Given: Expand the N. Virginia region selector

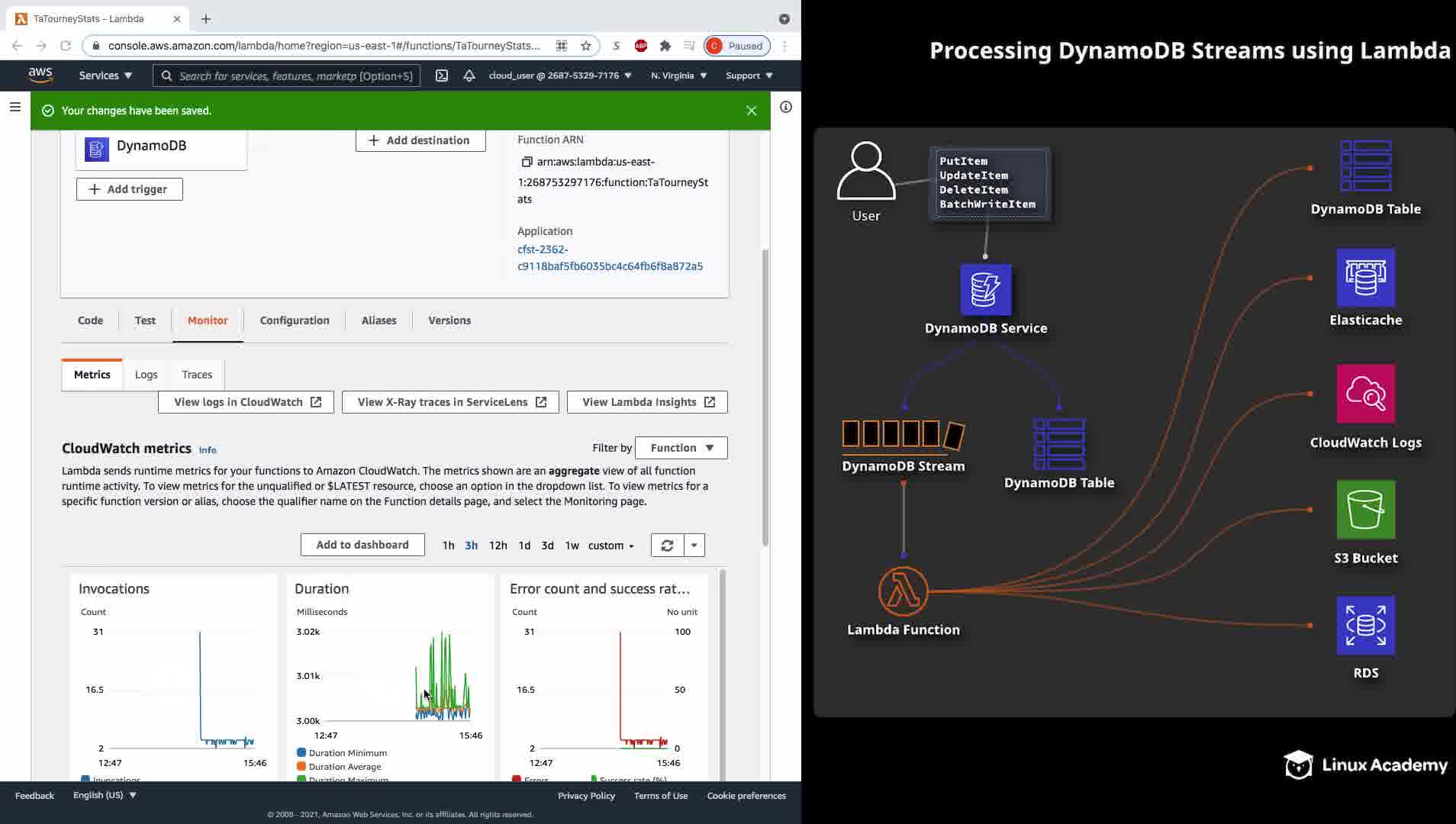Looking at the screenshot, I should click(x=678, y=76).
